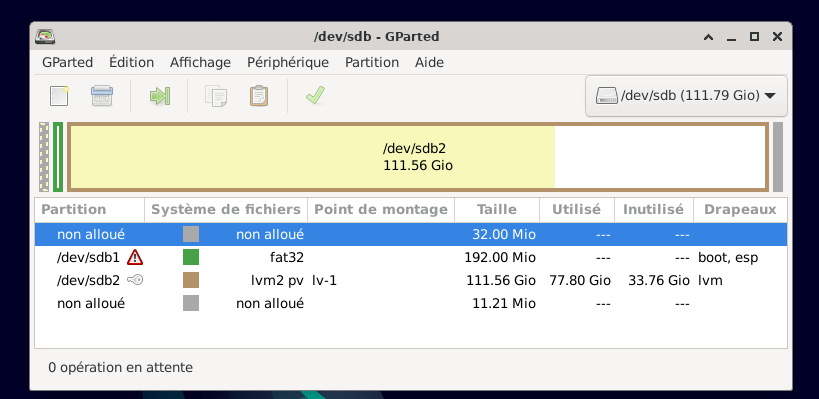Click the Apply operations green checkmark icon
Viewport: 819px width, 399px height.
pyautogui.click(x=315, y=96)
